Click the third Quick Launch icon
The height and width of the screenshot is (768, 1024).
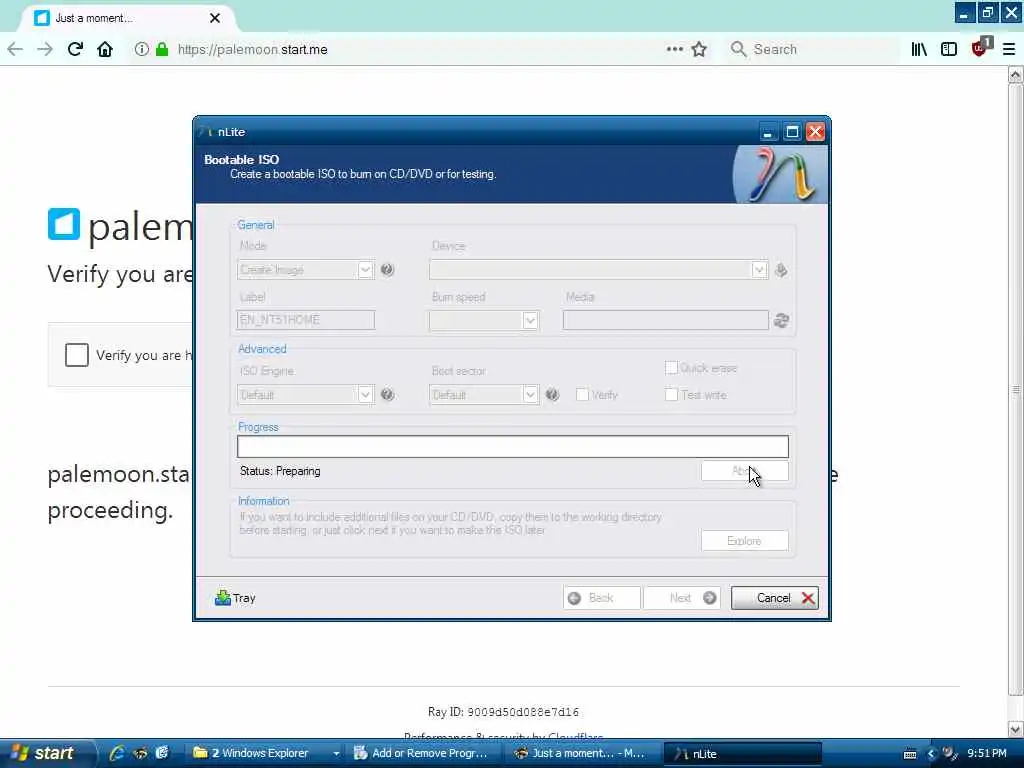(162, 753)
